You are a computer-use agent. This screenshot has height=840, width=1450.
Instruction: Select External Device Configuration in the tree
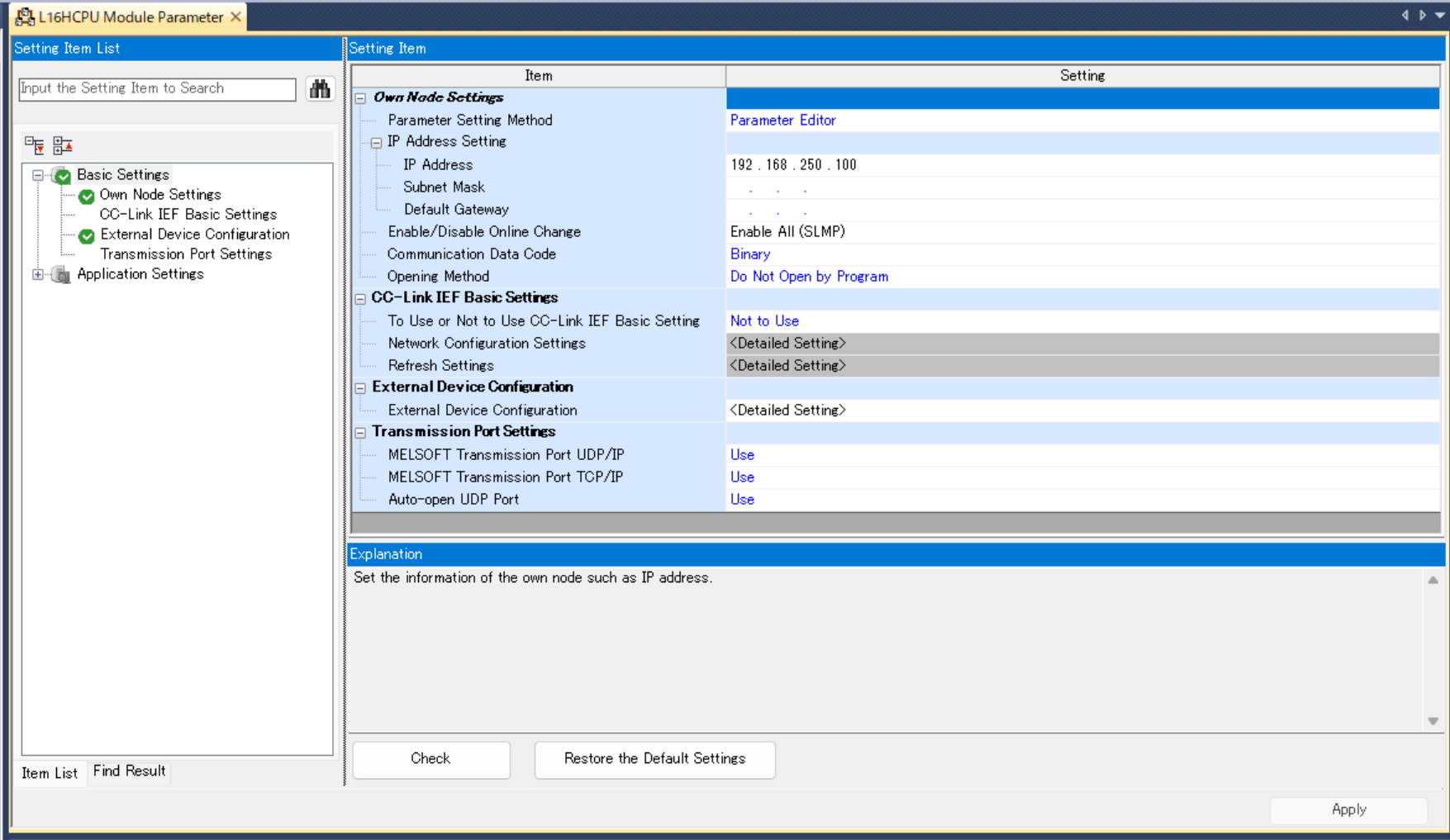coord(195,235)
